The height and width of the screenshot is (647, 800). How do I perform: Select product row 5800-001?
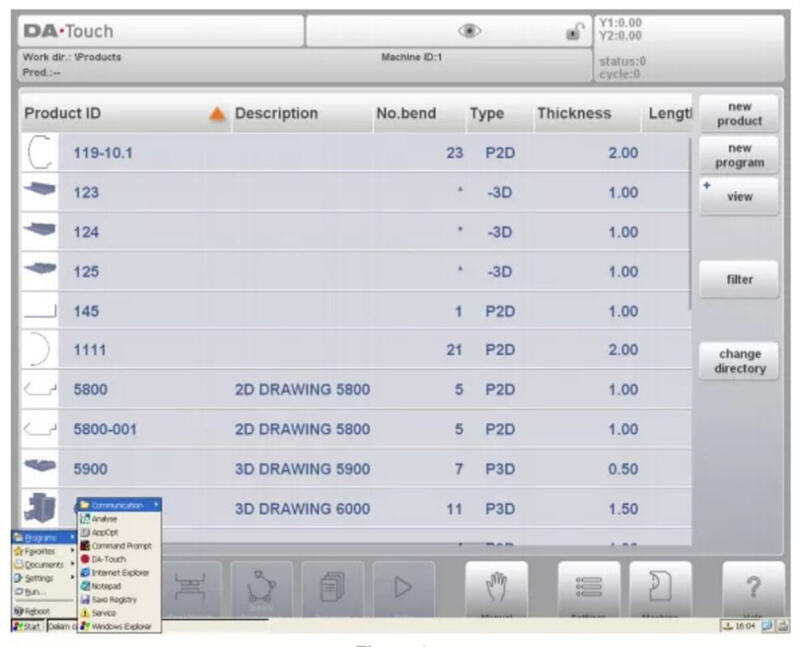tap(104, 429)
